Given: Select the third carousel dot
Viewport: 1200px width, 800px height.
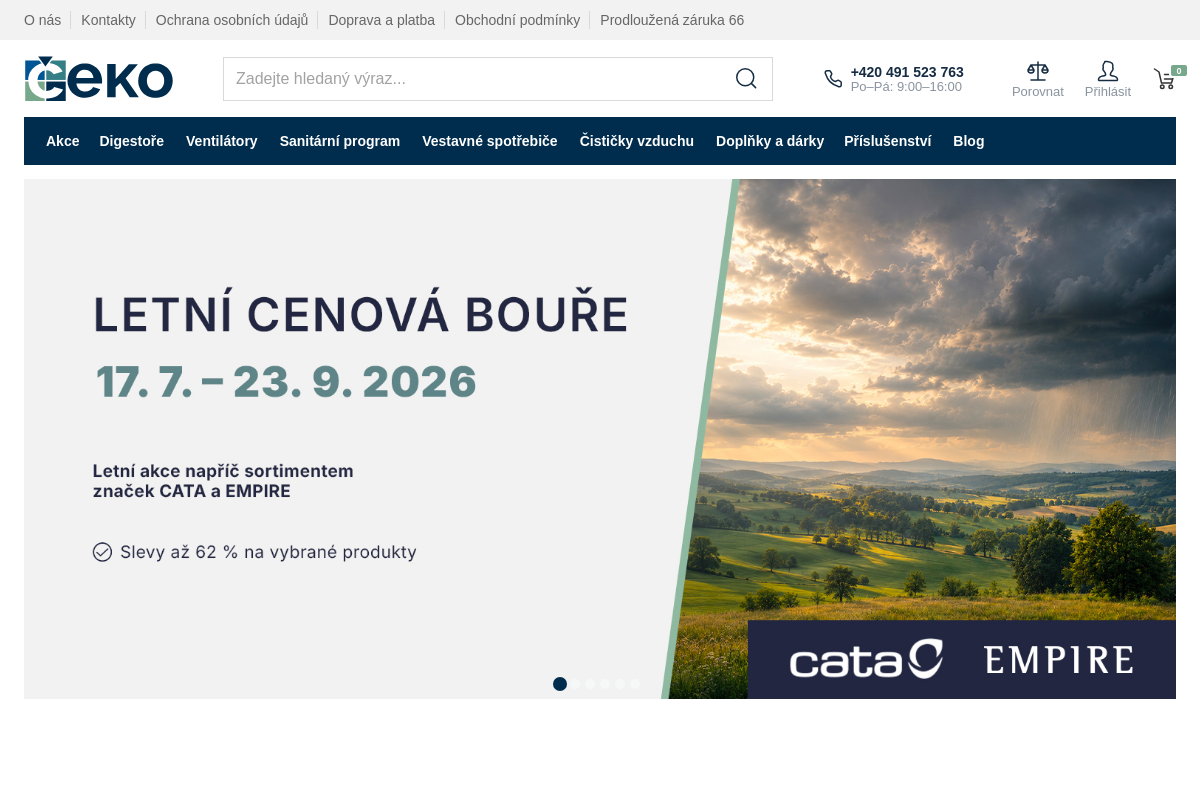Looking at the screenshot, I should click(590, 684).
